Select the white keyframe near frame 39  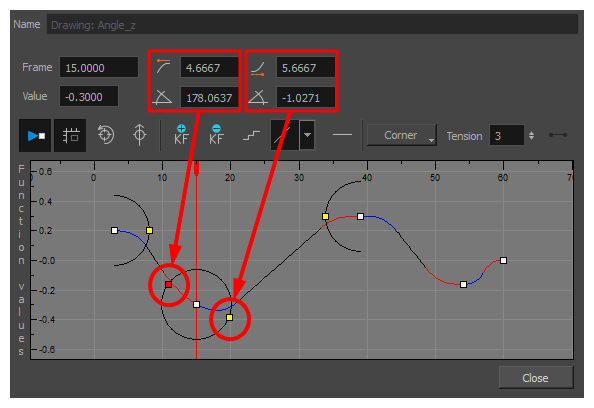(360, 216)
